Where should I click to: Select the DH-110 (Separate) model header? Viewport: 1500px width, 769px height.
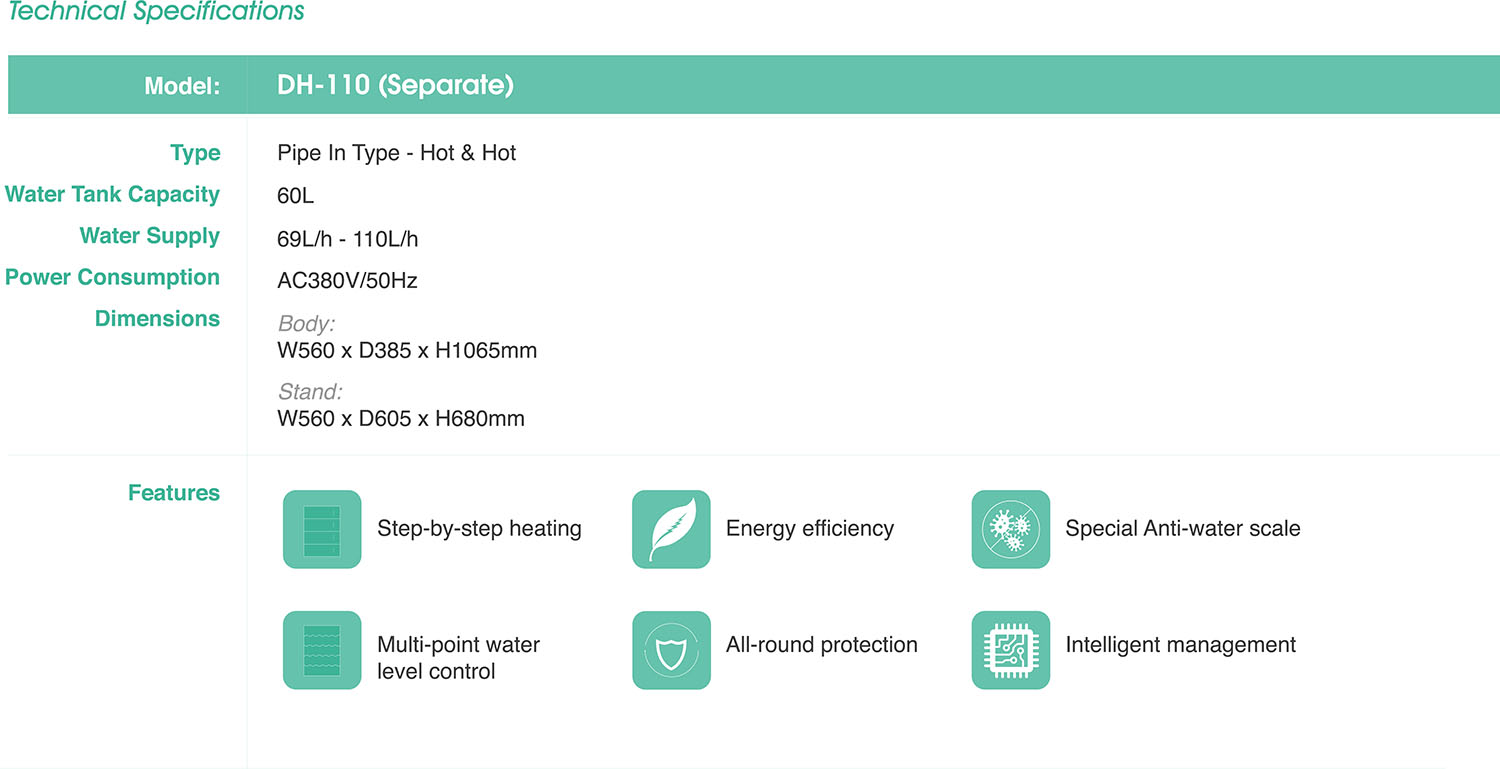[x=395, y=85]
